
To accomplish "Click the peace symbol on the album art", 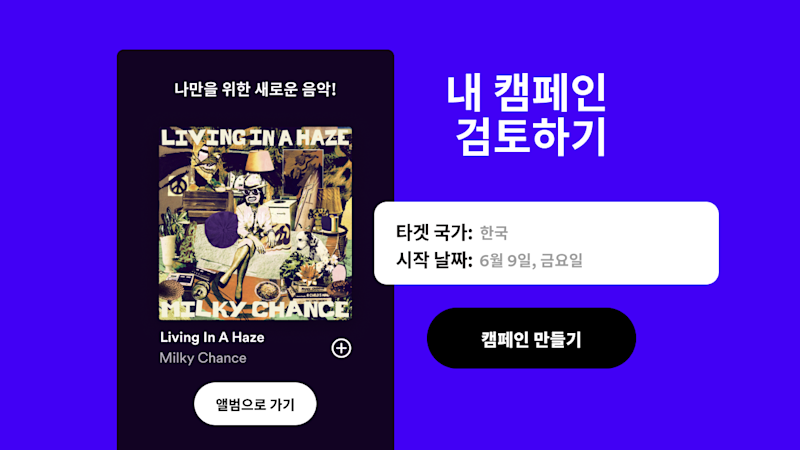I will pyautogui.click(x=178, y=186).
